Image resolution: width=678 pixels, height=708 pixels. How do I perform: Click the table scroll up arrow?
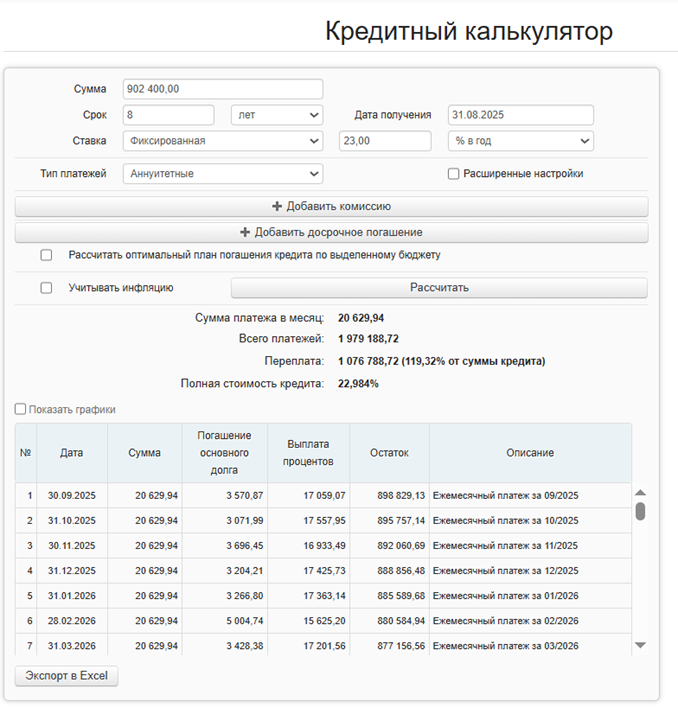[x=640, y=493]
